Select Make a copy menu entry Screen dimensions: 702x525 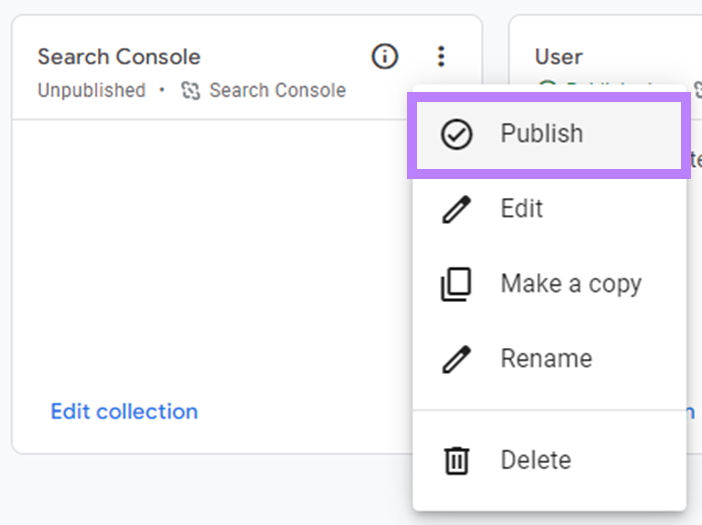(549, 284)
